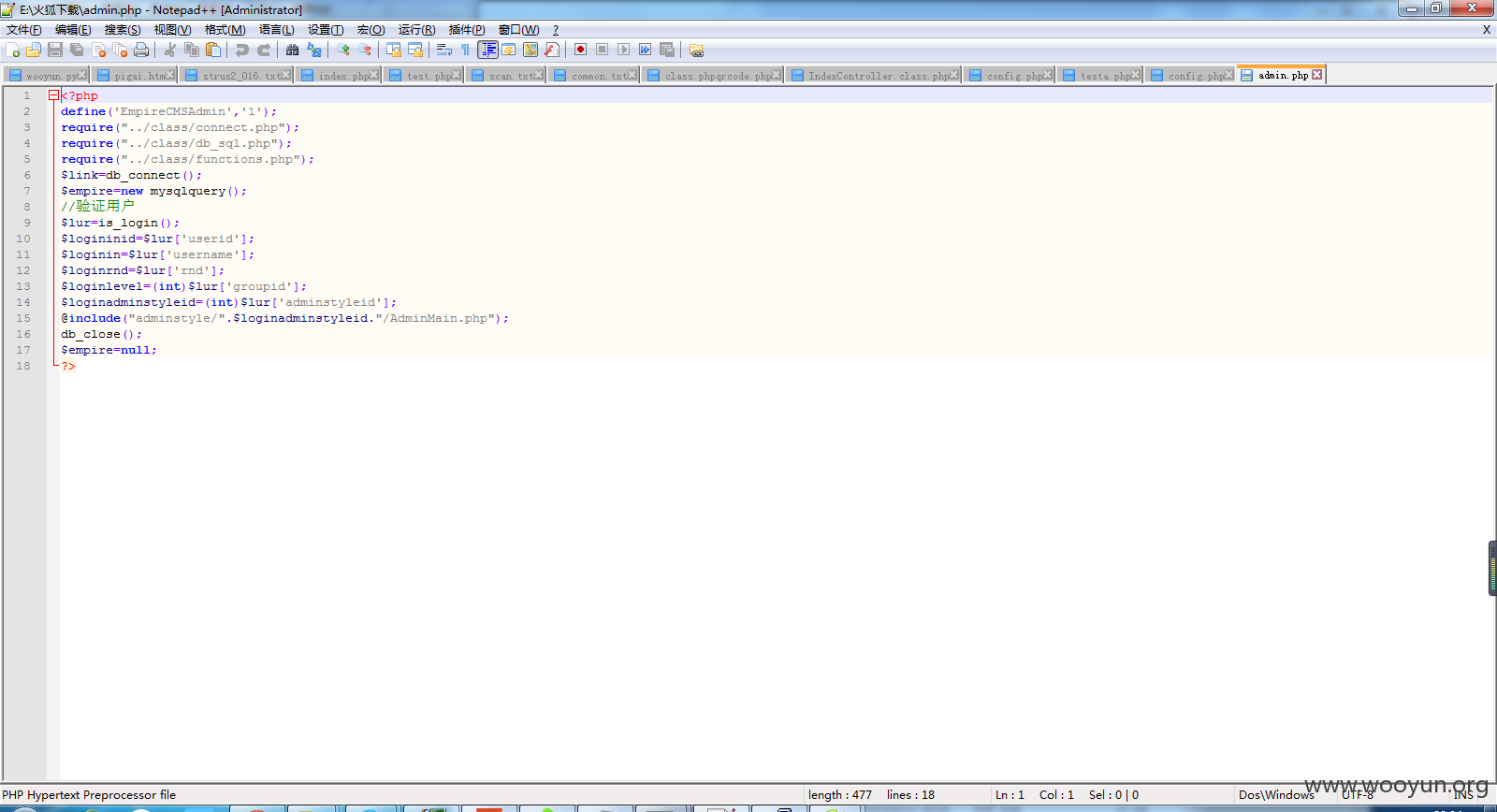Open the 宏(O) menu
The width and height of the screenshot is (1497, 812).
[371, 30]
